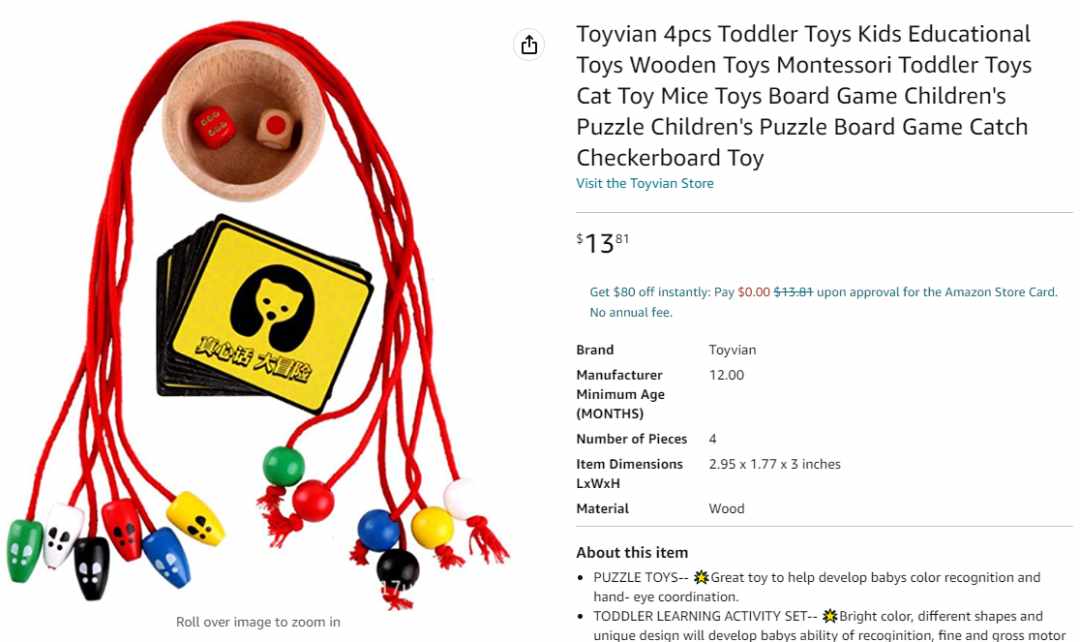Click the PUZZLE TOYS bullet point text
1080x642 pixels.
coord(816,587)
